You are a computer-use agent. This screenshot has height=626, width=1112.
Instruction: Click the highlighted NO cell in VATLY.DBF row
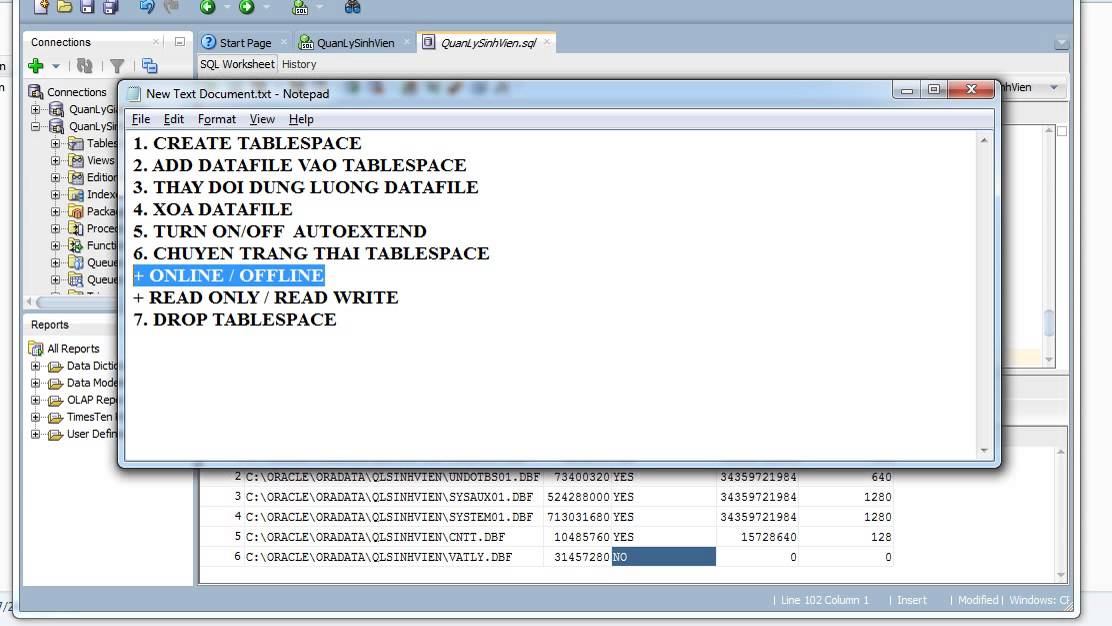[x=664, y=557]
